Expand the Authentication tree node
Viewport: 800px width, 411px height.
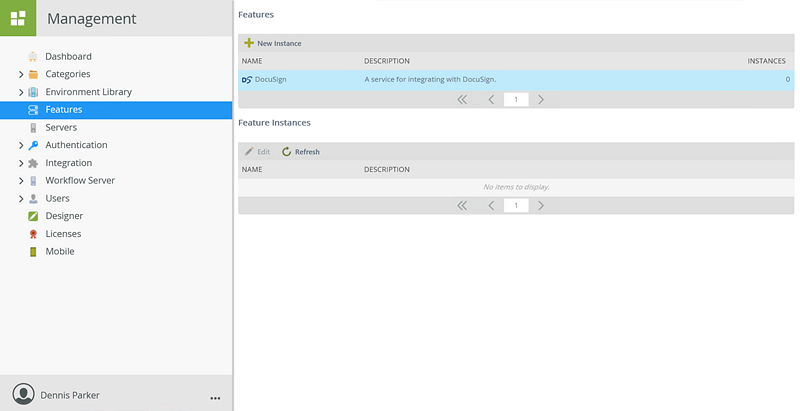[x=21, y=145]
